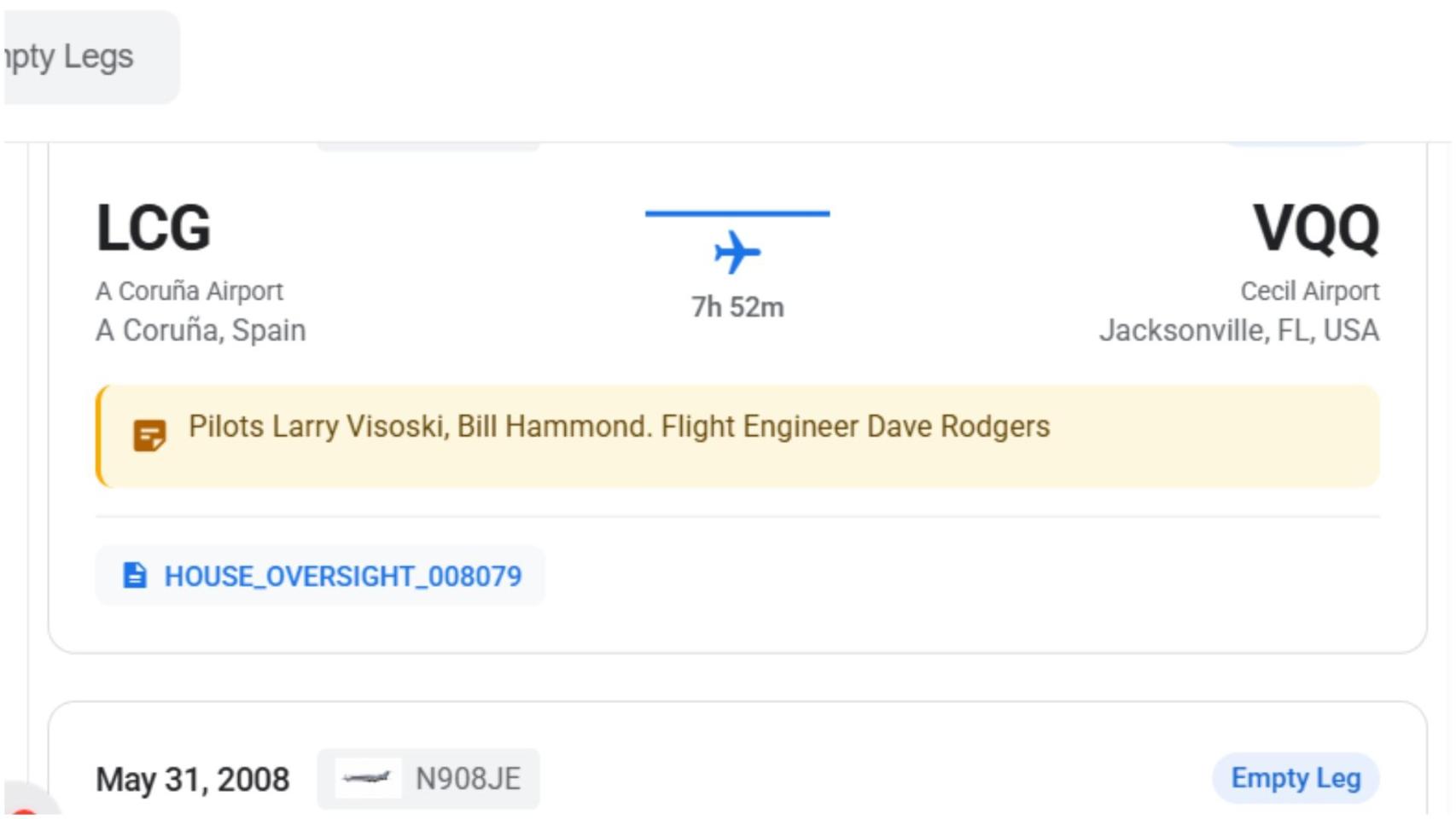Click the 7h 52m flight duration
This screenshot has height=819, width=1456.
click(x=737, y=307)
